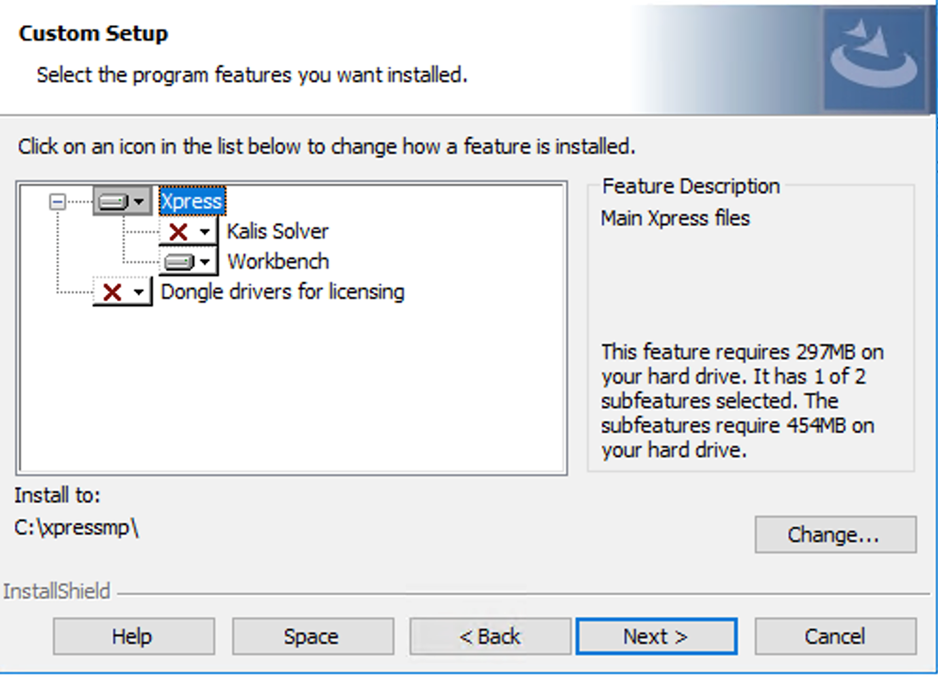Viewport: 938px width, 677px height.
Task: Select the Xpress feature label
Action: coord(191,202)
